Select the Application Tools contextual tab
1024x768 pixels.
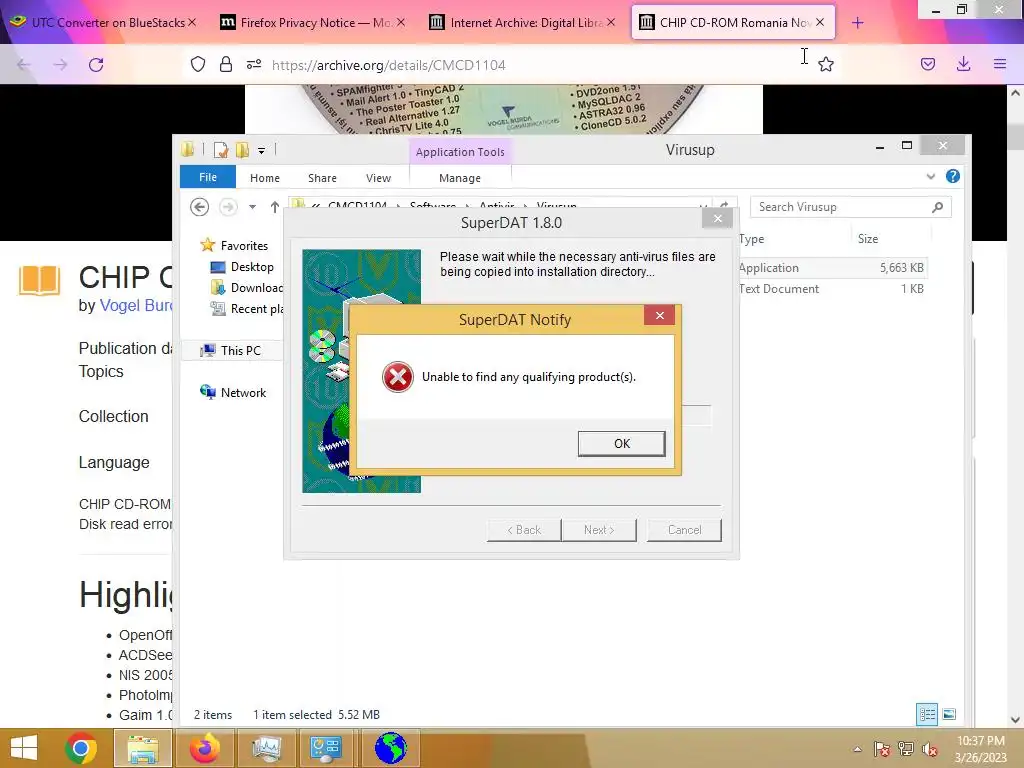click(460, 152)
